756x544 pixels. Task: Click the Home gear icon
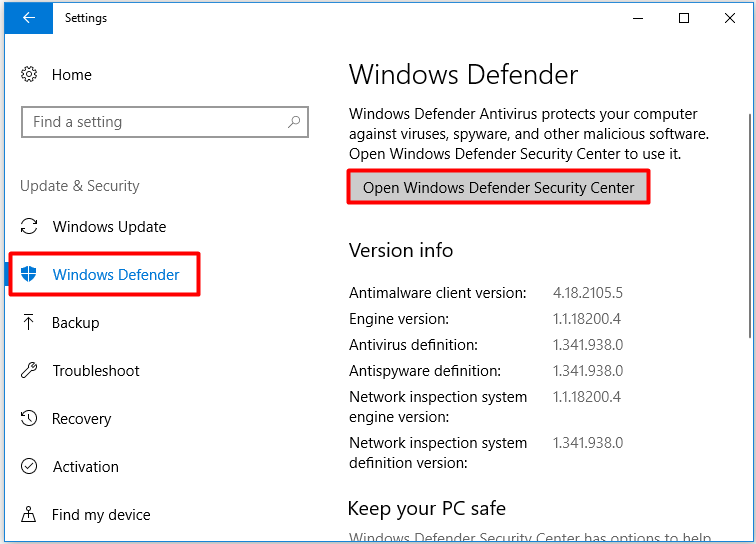click(29, 74)
